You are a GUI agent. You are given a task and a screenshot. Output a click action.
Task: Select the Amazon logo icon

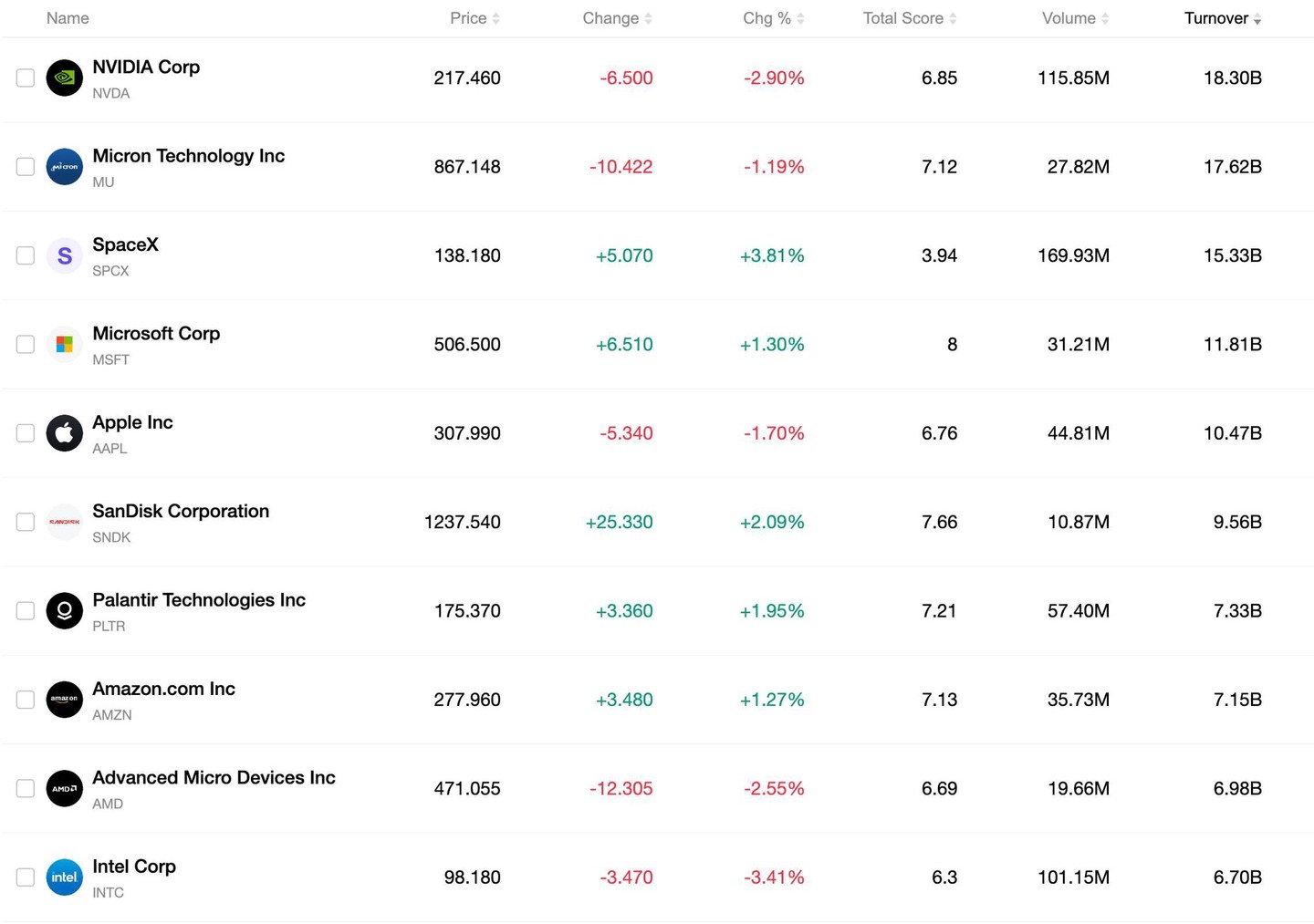click(x=64, y=700)
